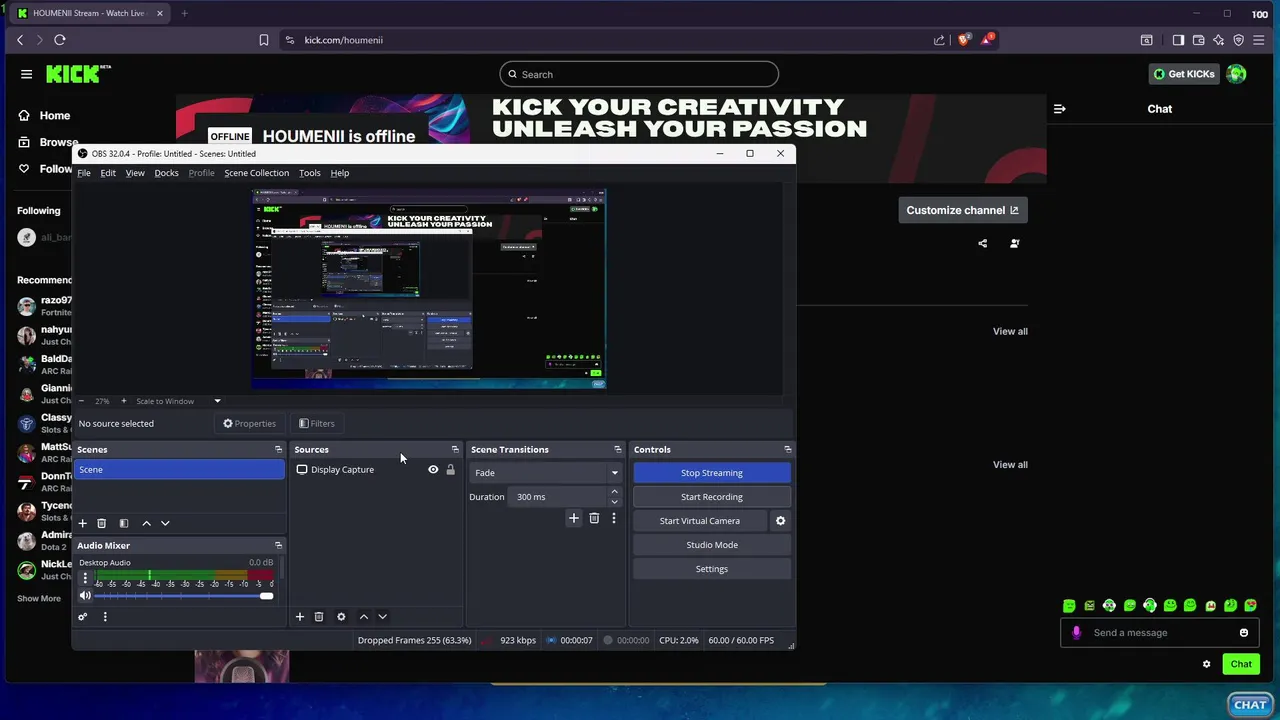Screen dimensions: 1280x720
Task: Select Scene item in Scenes list
Action: click(180, 470)
